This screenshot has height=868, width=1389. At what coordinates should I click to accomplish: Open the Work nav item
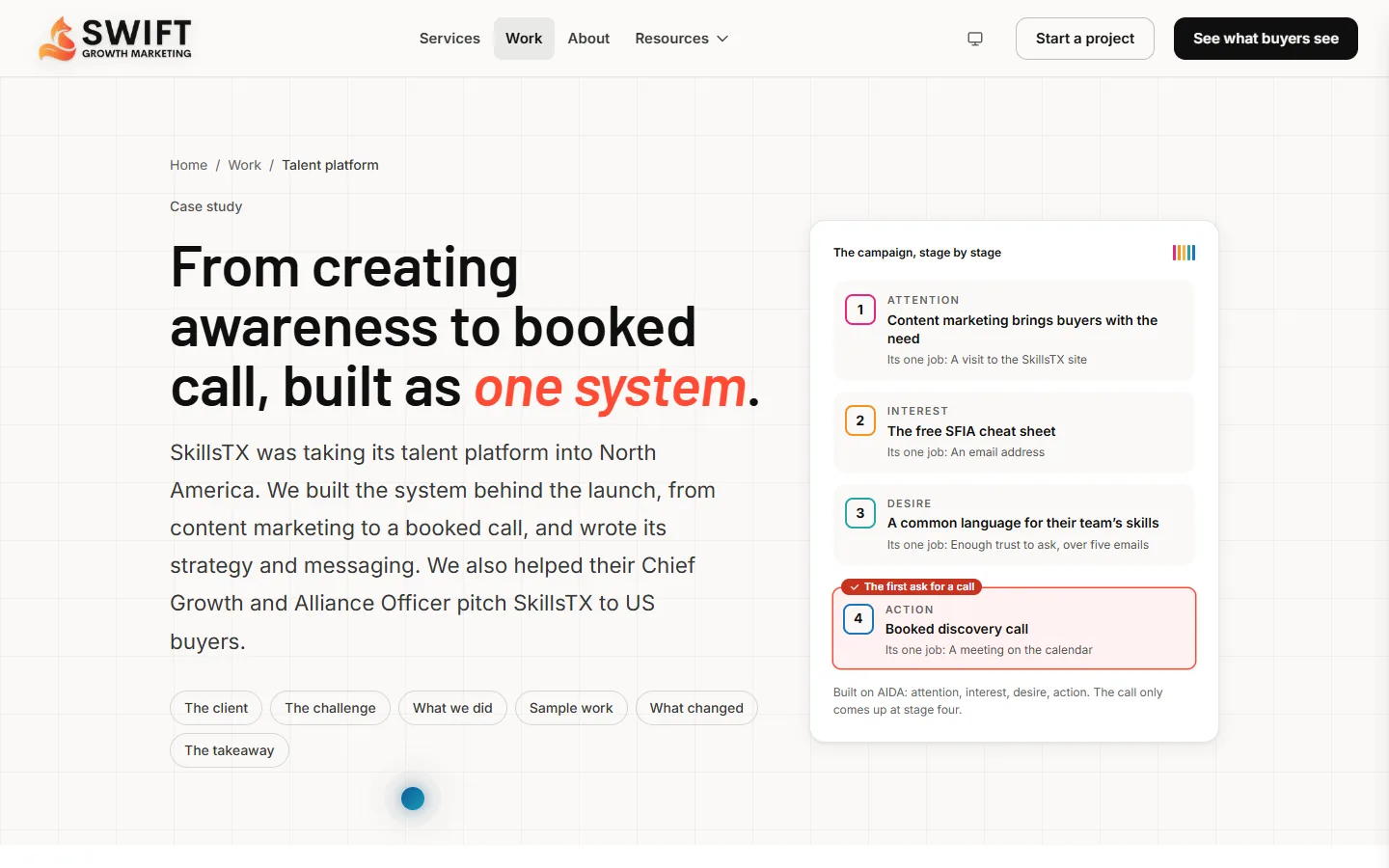coord(524,39)
